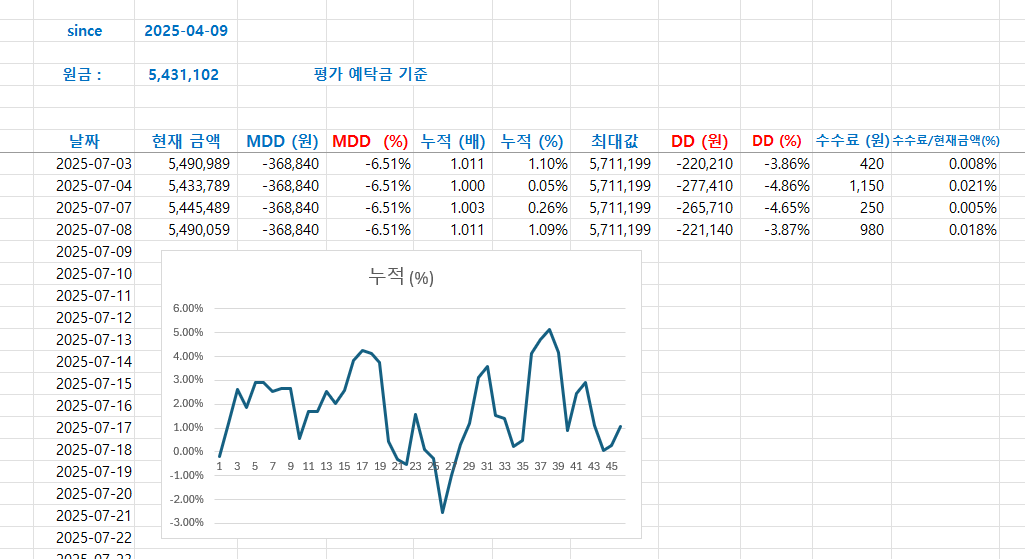
Task: Click the DD percent -4.65% cell
Action: (777, 208)
